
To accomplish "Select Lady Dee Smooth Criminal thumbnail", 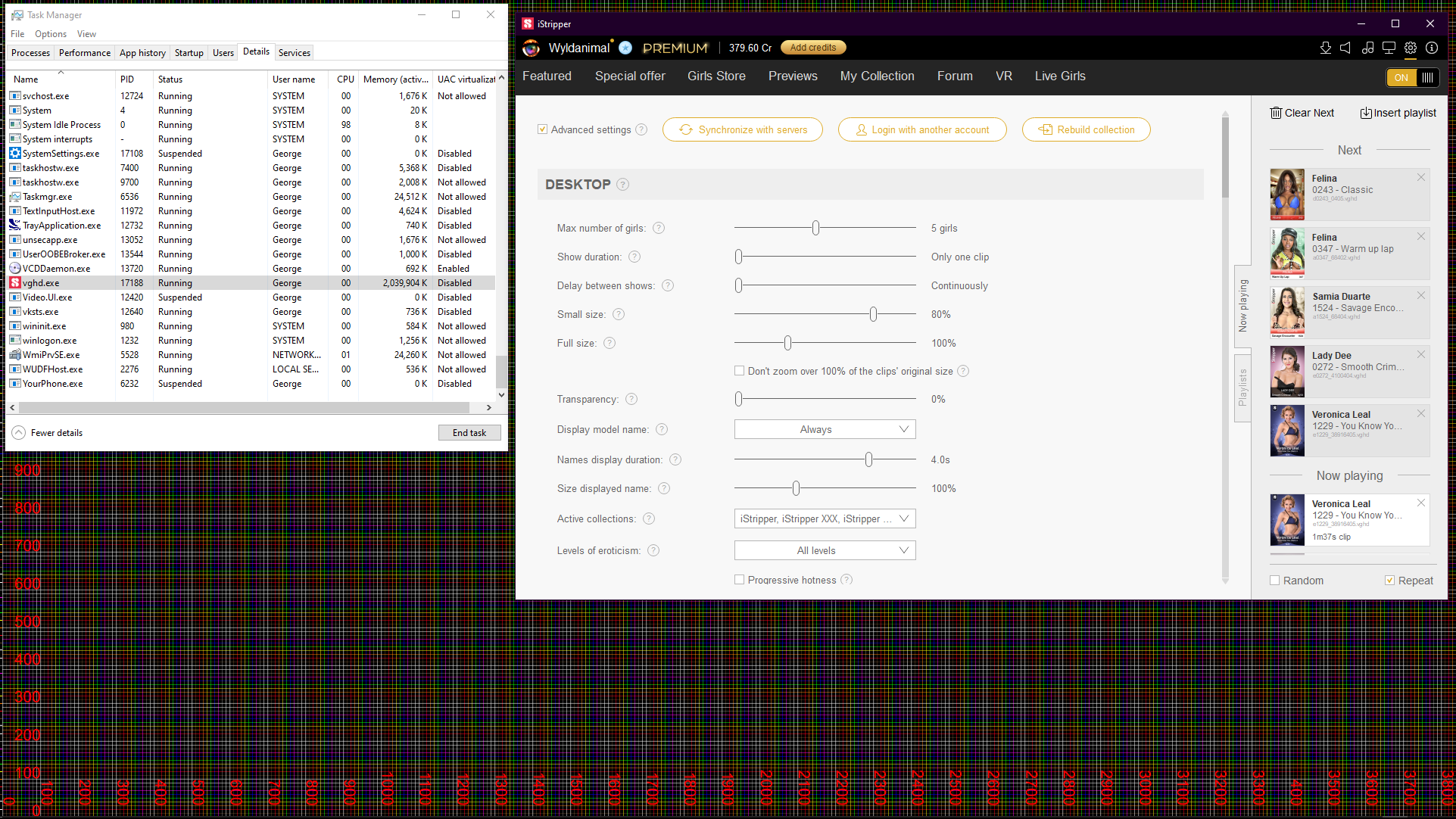I will (x=1287, y=372).
